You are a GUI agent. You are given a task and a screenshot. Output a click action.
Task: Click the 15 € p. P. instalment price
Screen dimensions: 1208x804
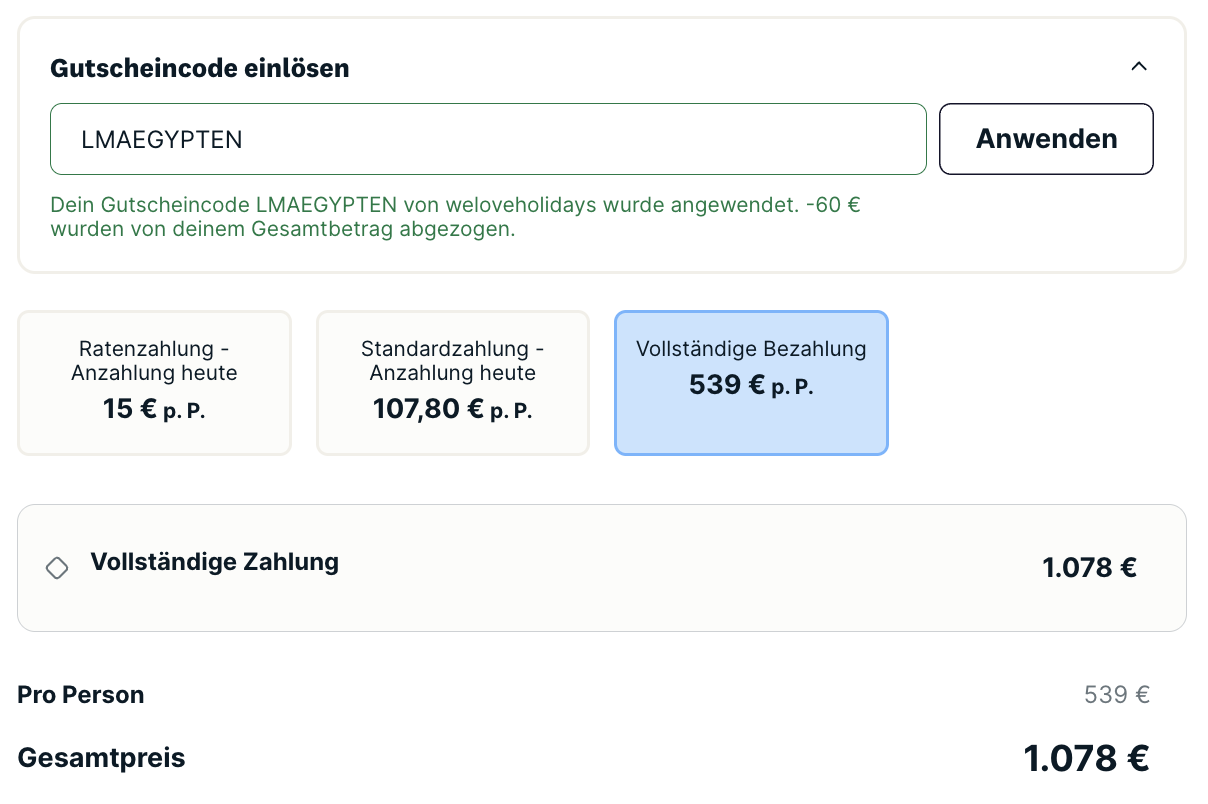154,409
